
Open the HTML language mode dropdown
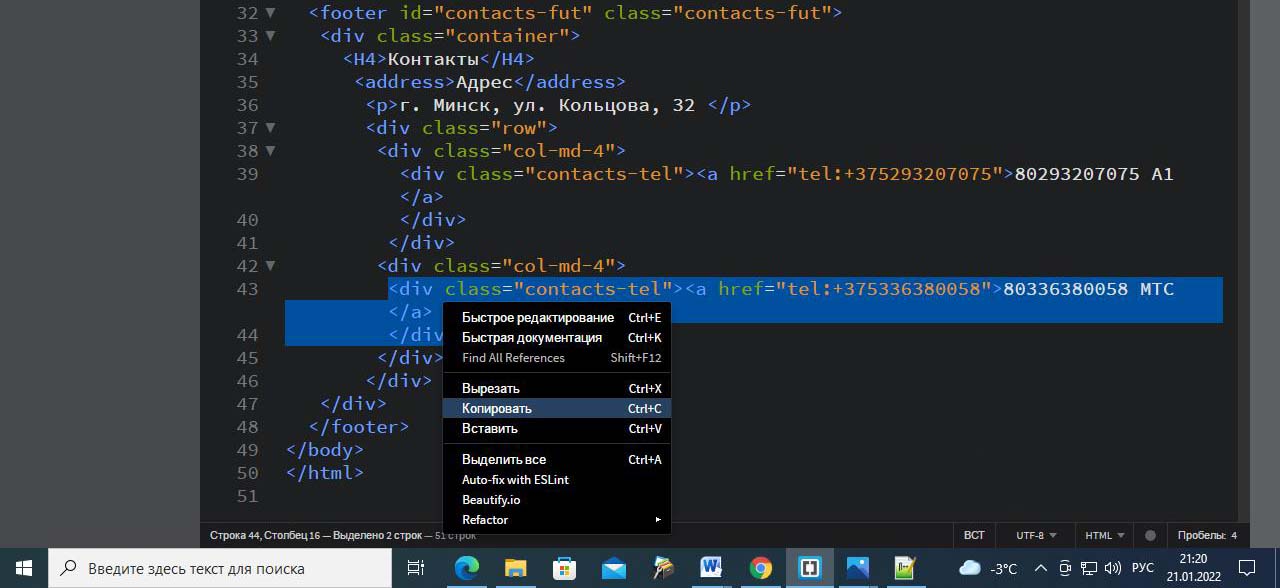point(1105,536)
